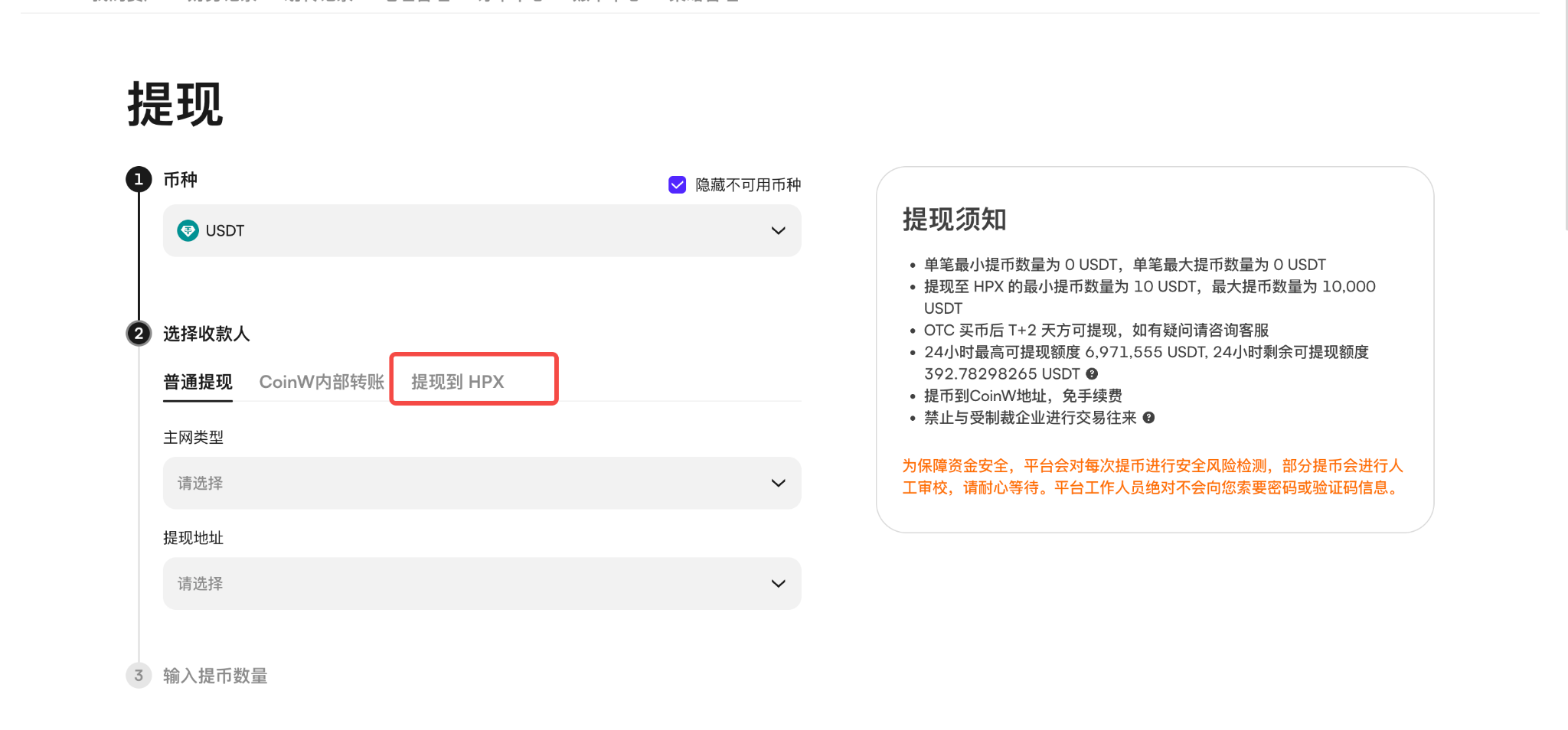Open the 提现地址 address dropdown
1568x730 pixels.
tap(482, 583)
